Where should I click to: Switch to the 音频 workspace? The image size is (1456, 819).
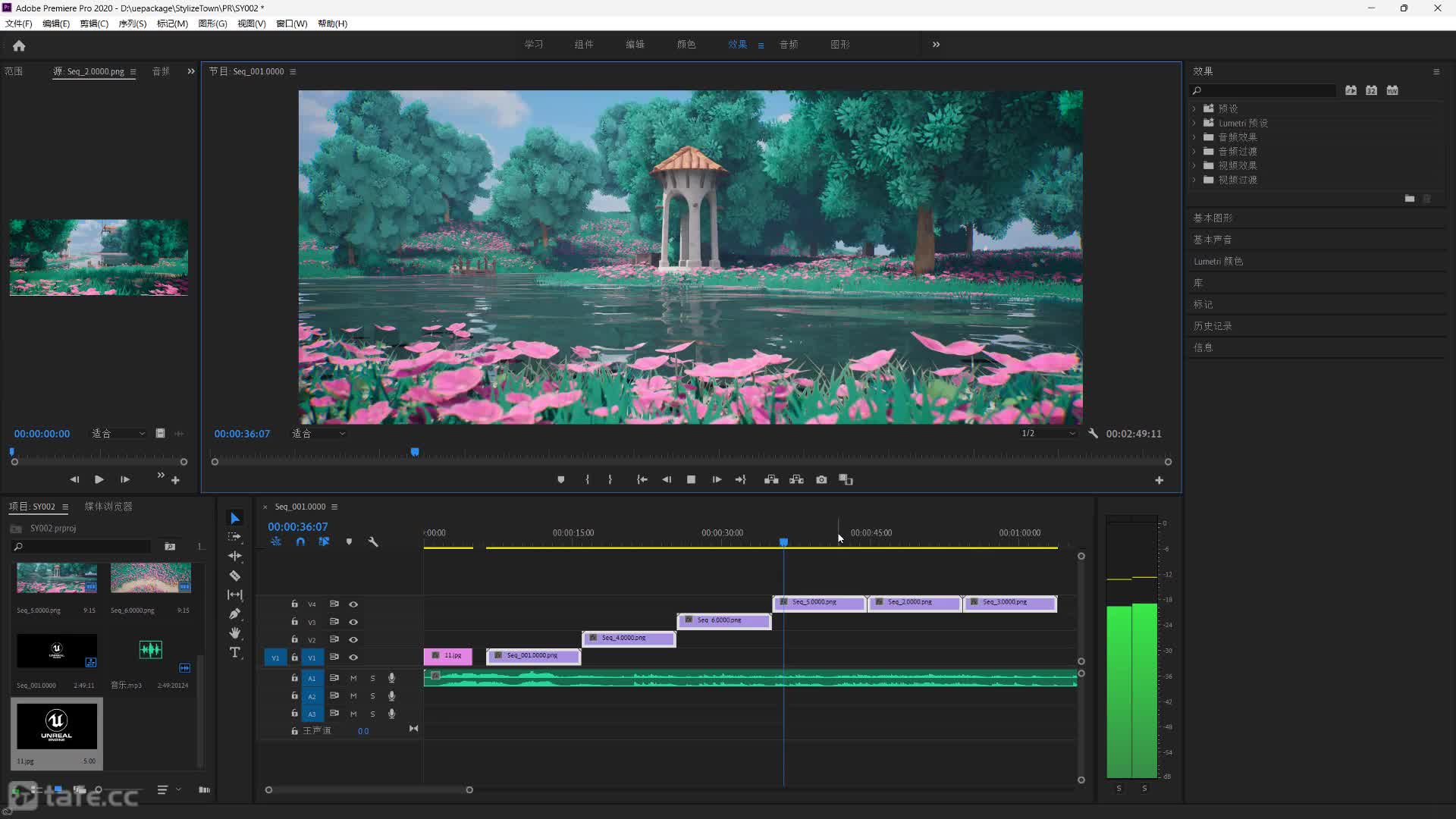[789, 45]
